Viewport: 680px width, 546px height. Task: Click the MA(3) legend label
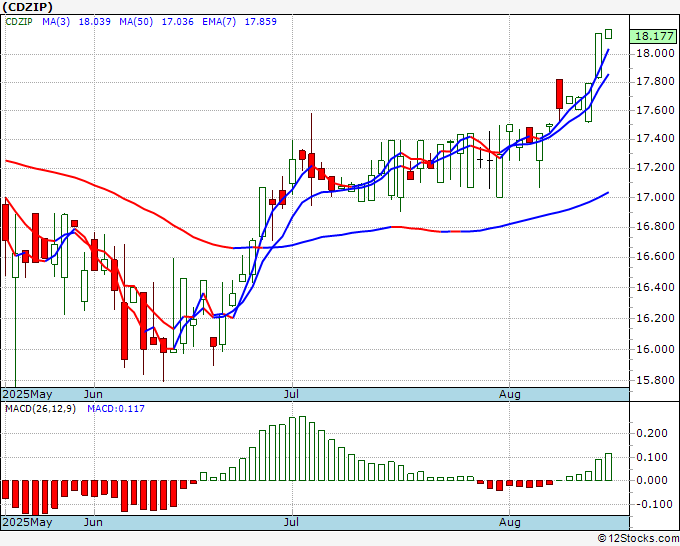pos(56,21)
